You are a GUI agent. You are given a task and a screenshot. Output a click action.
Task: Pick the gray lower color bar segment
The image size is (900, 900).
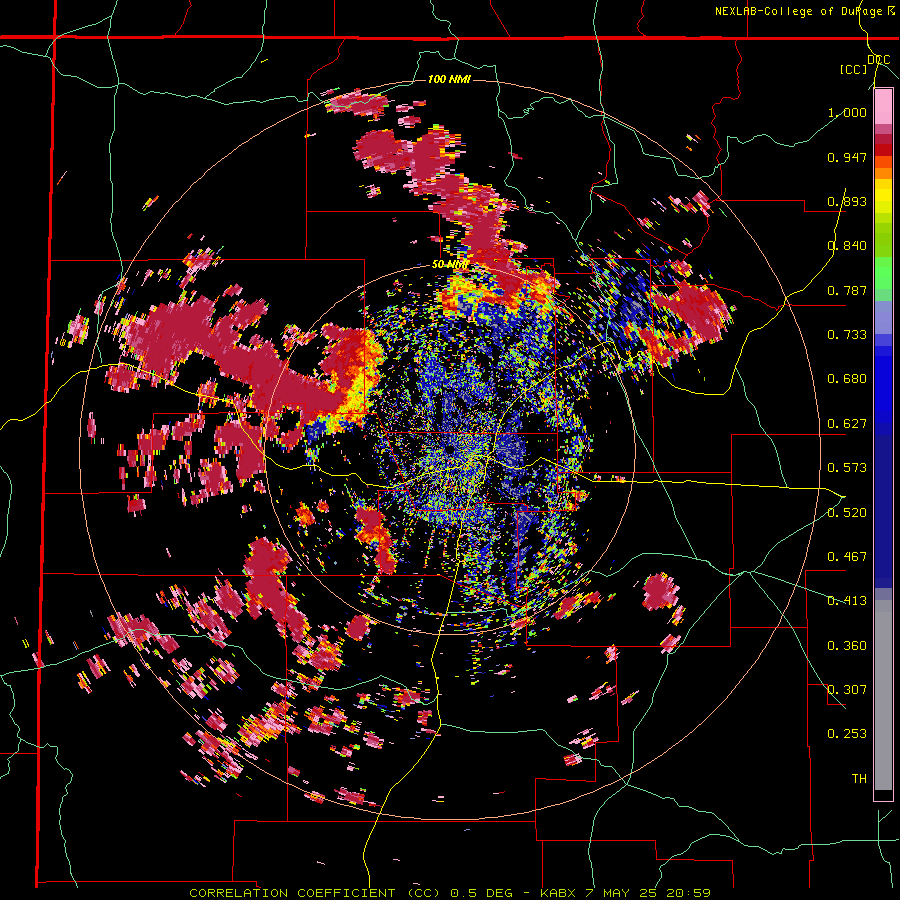(883, 695)
